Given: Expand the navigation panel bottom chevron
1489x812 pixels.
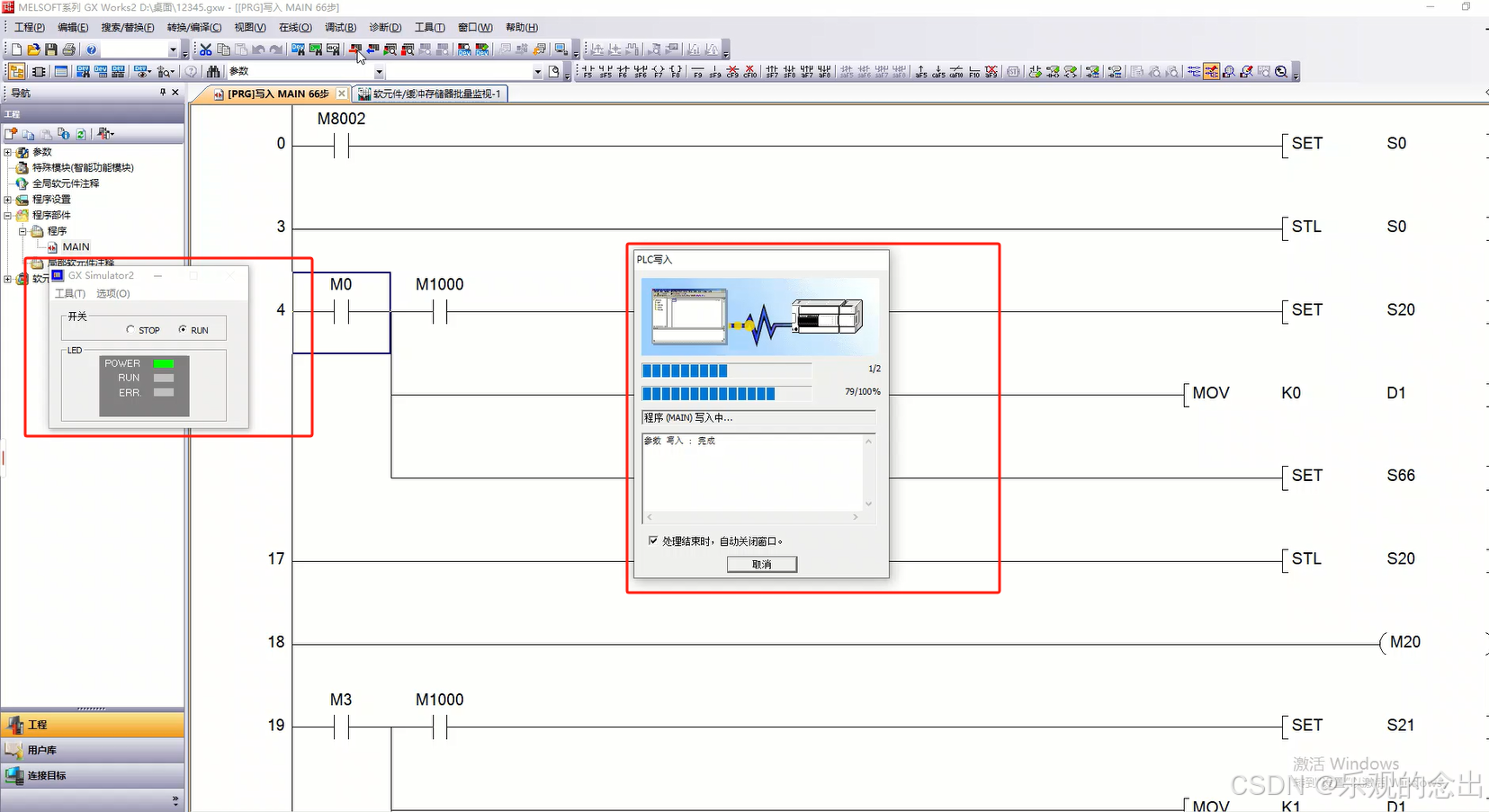Looking at the screenshot, I should pos(175,799).
